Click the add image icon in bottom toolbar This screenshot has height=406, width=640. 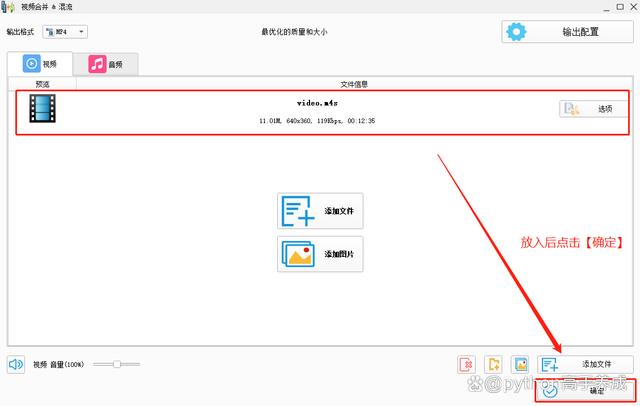pos(520,364)
